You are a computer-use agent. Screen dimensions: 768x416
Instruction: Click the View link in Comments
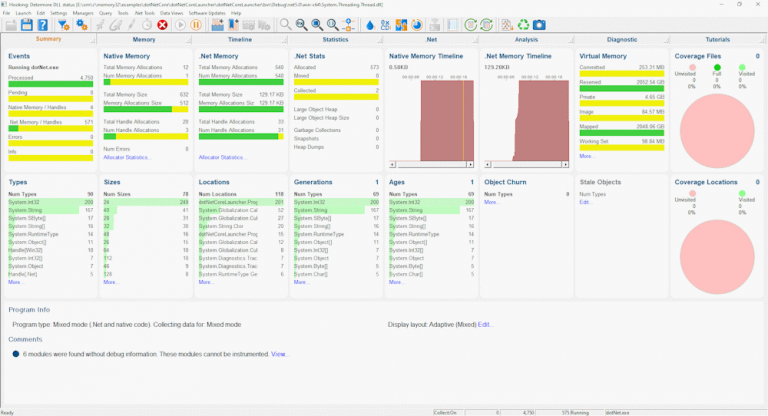[279, 354]
